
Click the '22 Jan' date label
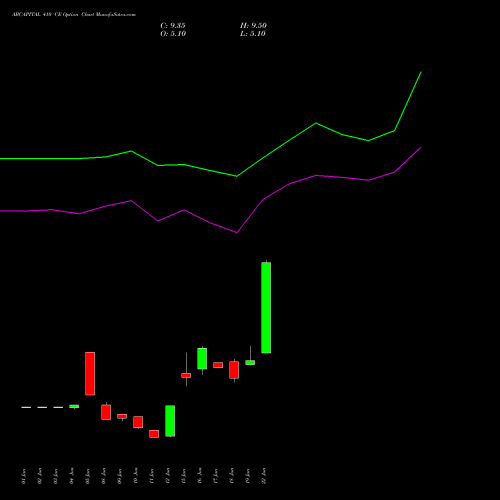click(x=264, y=476)
